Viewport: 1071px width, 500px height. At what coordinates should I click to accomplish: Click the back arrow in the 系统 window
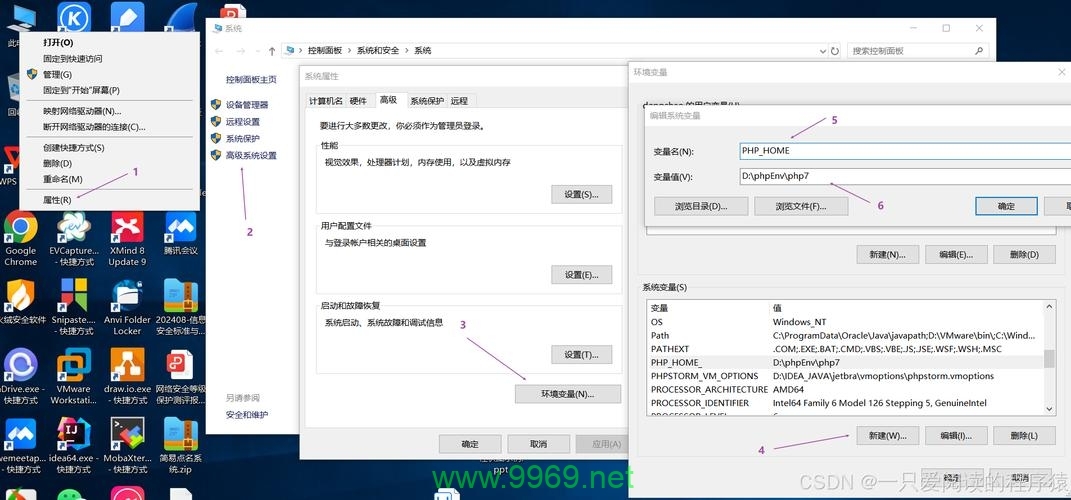(219, 51)
